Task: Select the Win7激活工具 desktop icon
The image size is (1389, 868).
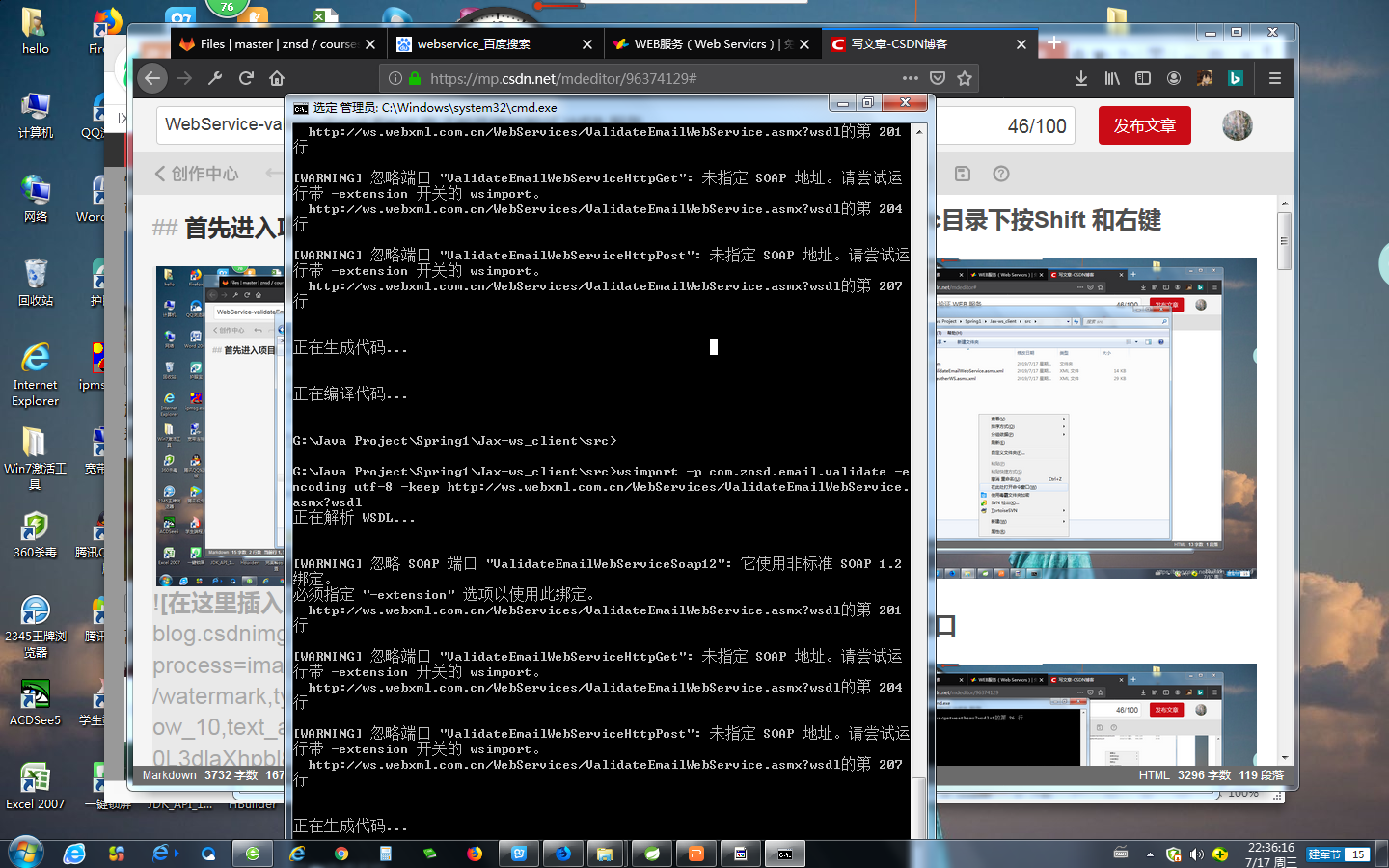Action: point(35,458)
